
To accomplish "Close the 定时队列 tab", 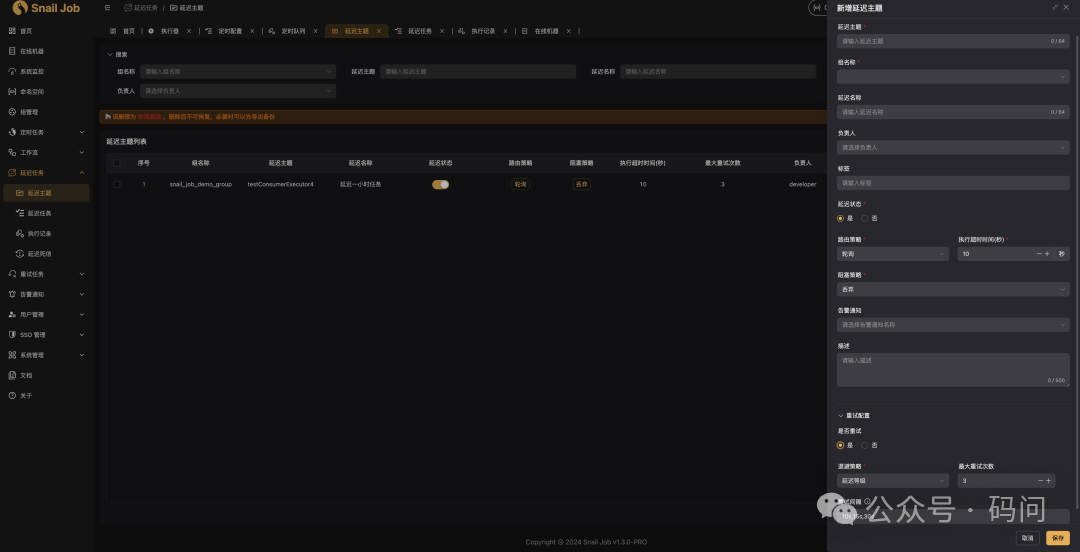I will (x=315, y=31).
